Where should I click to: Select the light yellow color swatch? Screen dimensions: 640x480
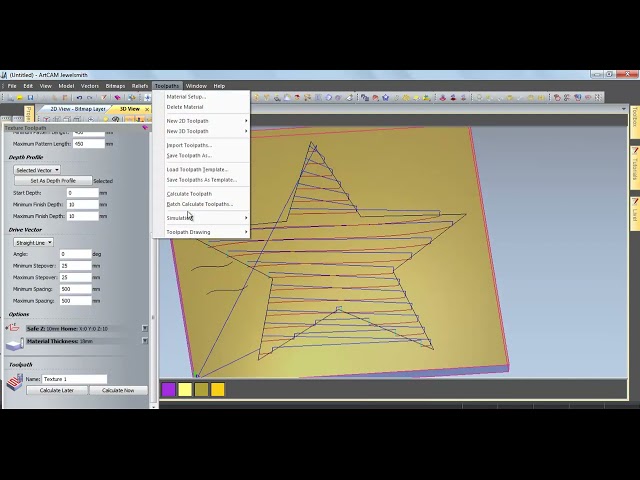click(185, 389)
